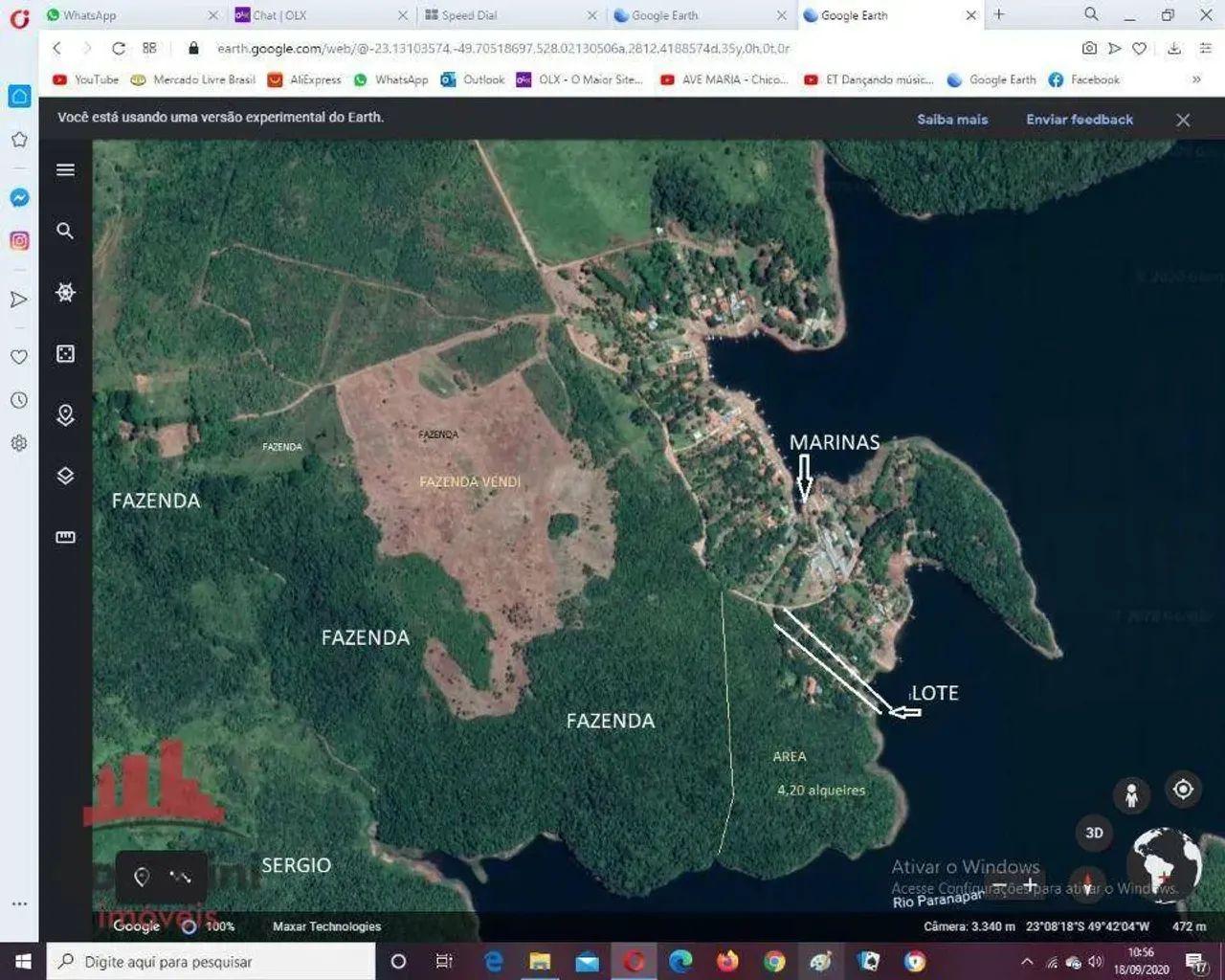
Task: Open the heart icon in Opera sidebar
Action: (19, 357)
